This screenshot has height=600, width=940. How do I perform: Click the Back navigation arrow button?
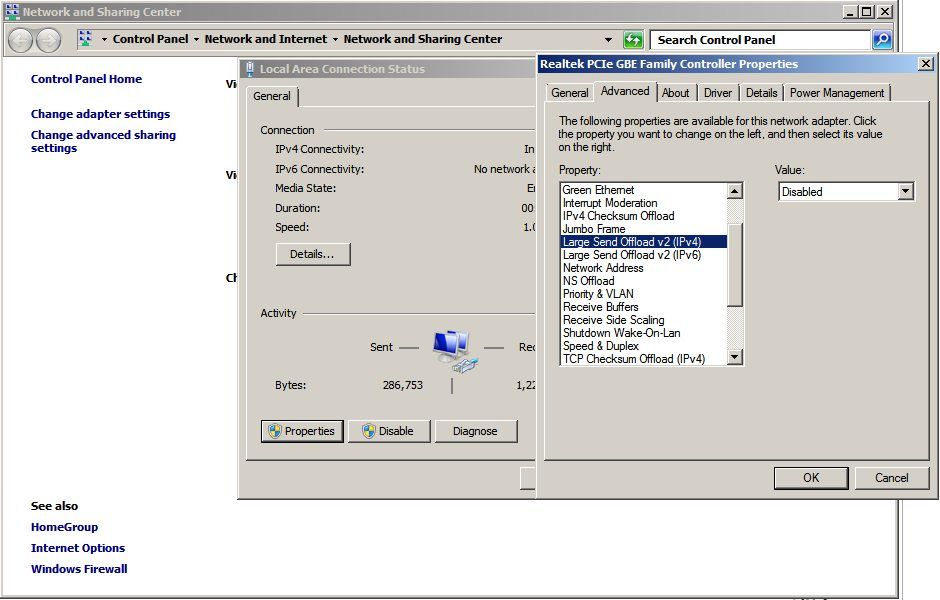pos(21,40)
